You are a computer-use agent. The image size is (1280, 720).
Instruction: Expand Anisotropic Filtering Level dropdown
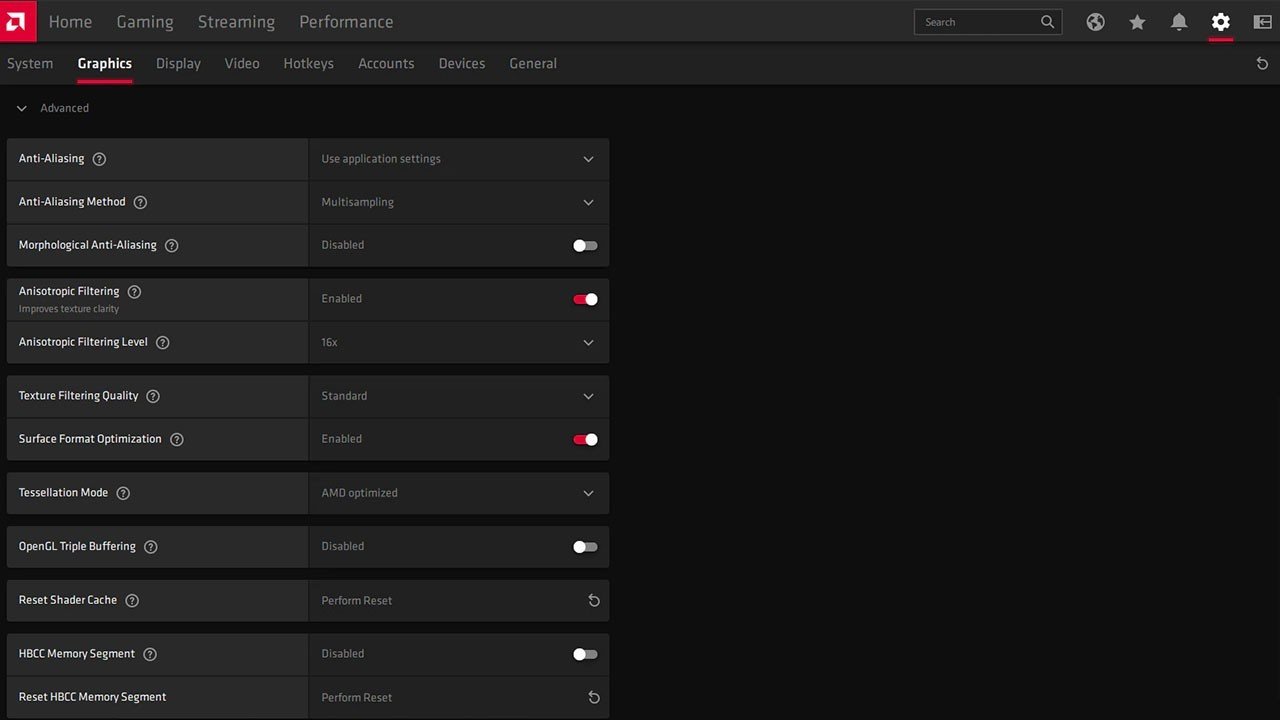[459, 342]
